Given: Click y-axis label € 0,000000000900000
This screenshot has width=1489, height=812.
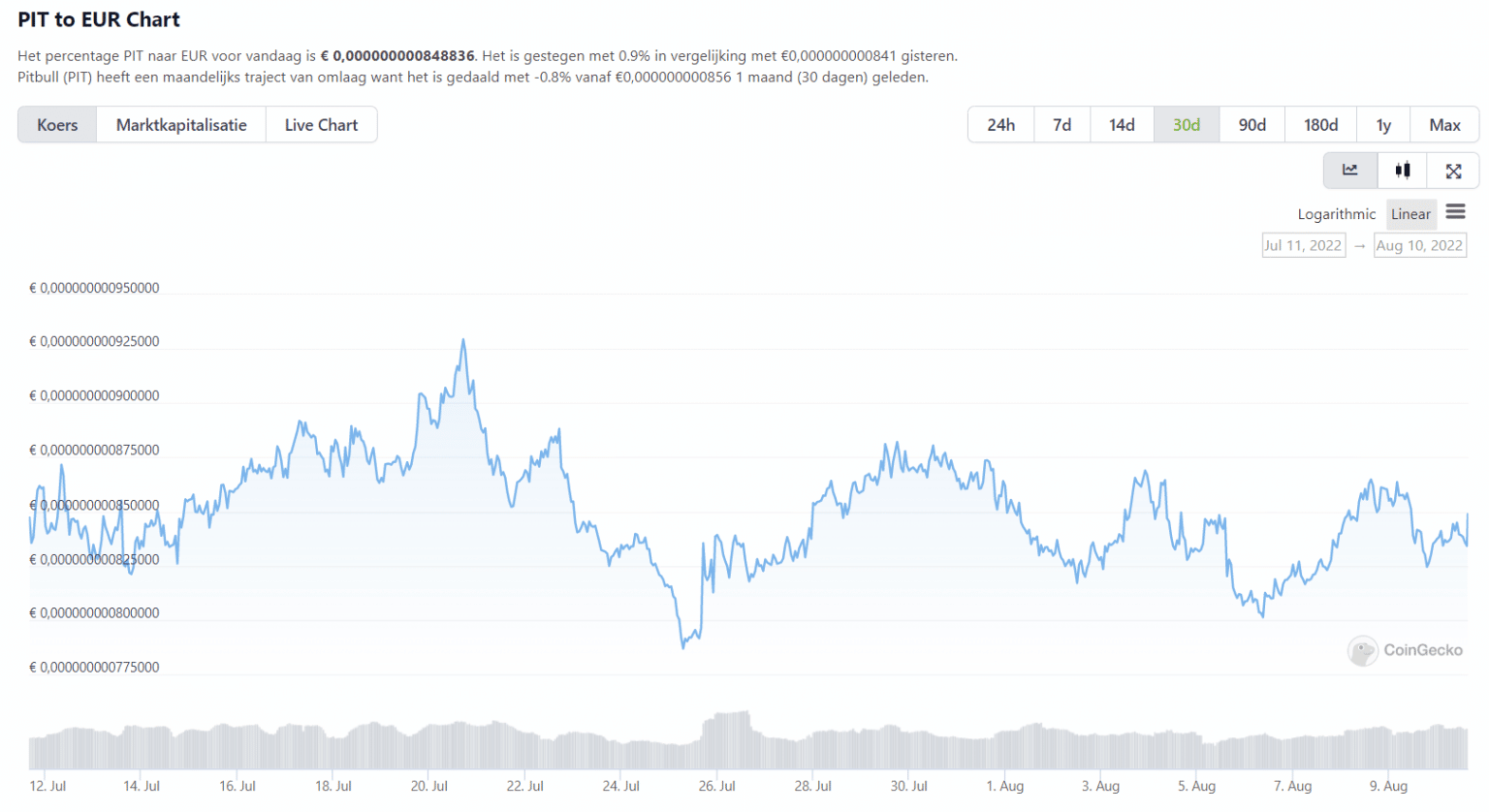Looking at the screenshot, I should click(94, 395).
